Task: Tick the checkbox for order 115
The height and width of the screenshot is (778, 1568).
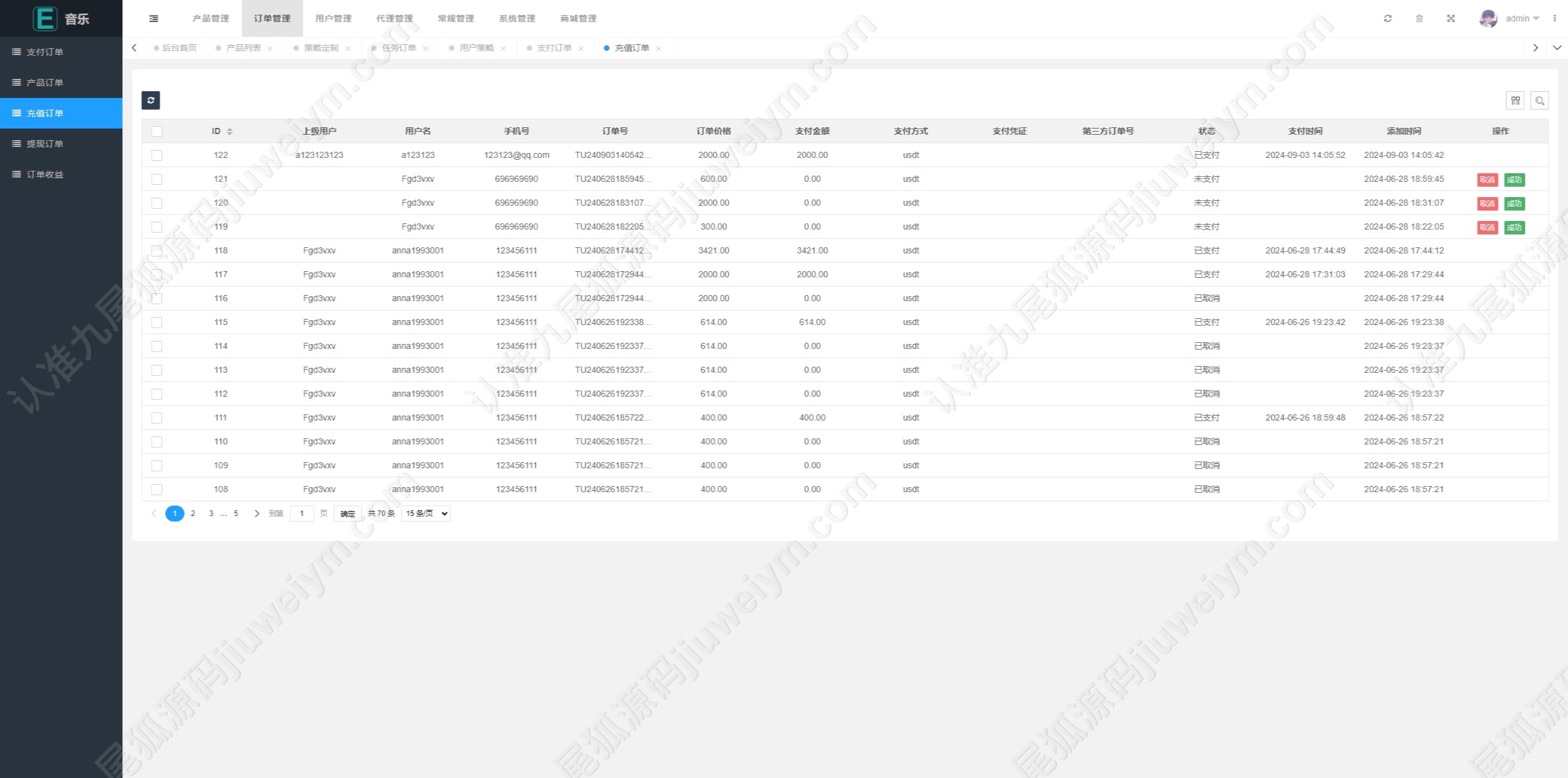Action: (x=157, y=323)
